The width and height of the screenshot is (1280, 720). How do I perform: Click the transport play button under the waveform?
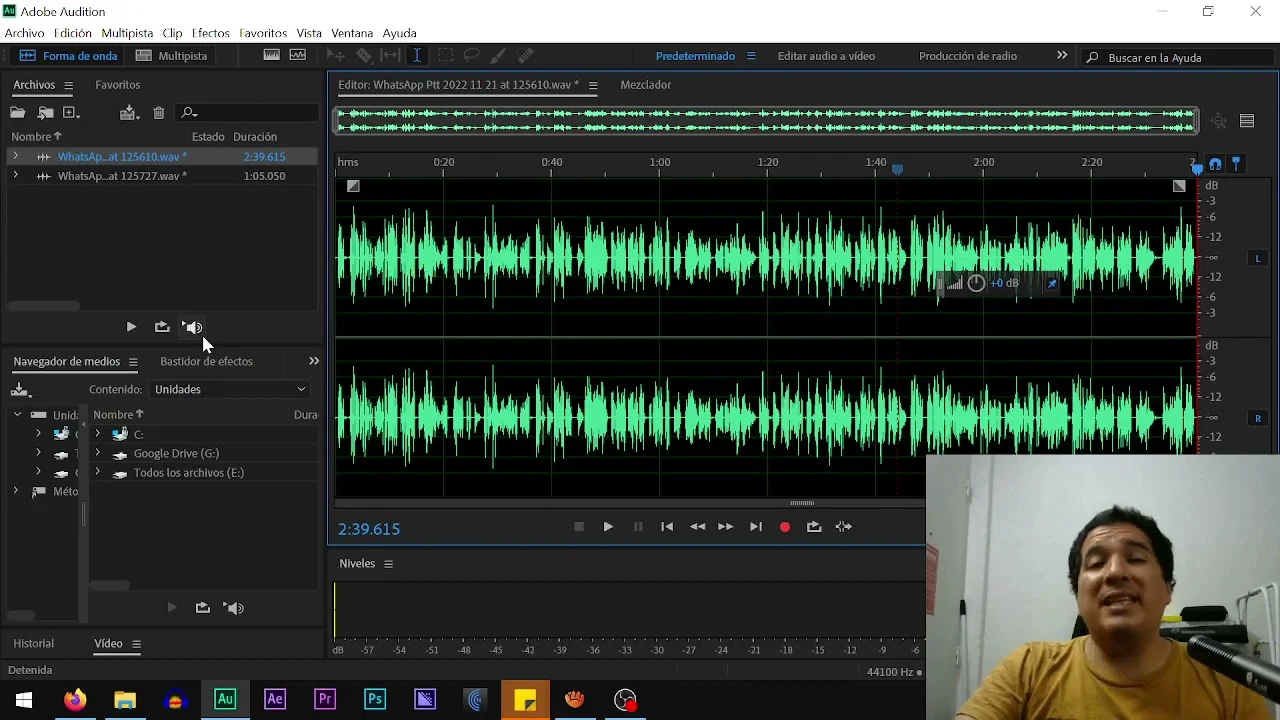coord(608,527)
